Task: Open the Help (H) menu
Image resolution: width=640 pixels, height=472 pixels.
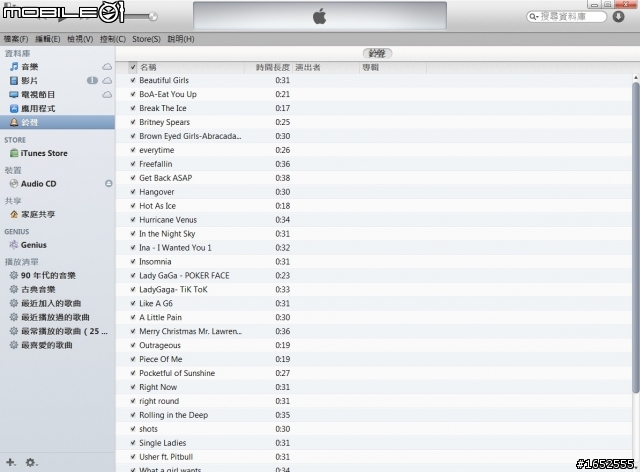Action: click(x=181, y=39)
